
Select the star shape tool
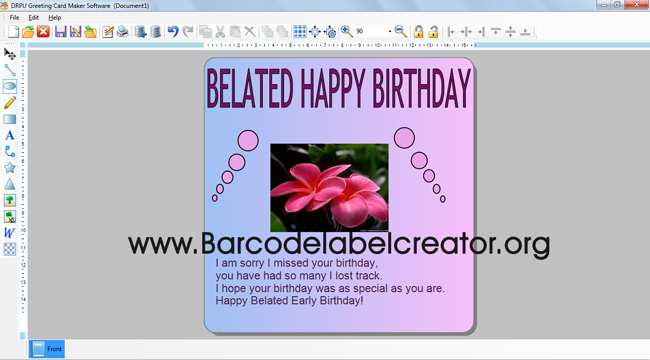10,168
